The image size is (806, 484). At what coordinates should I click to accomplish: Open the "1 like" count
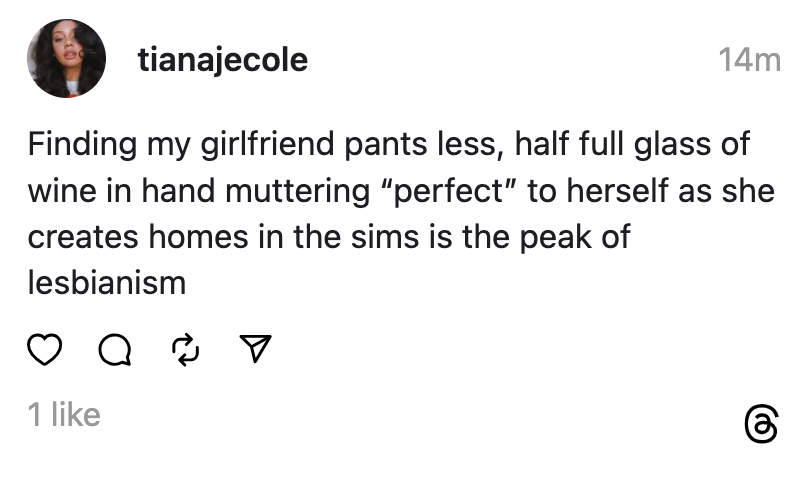click(x=64, y=414)
